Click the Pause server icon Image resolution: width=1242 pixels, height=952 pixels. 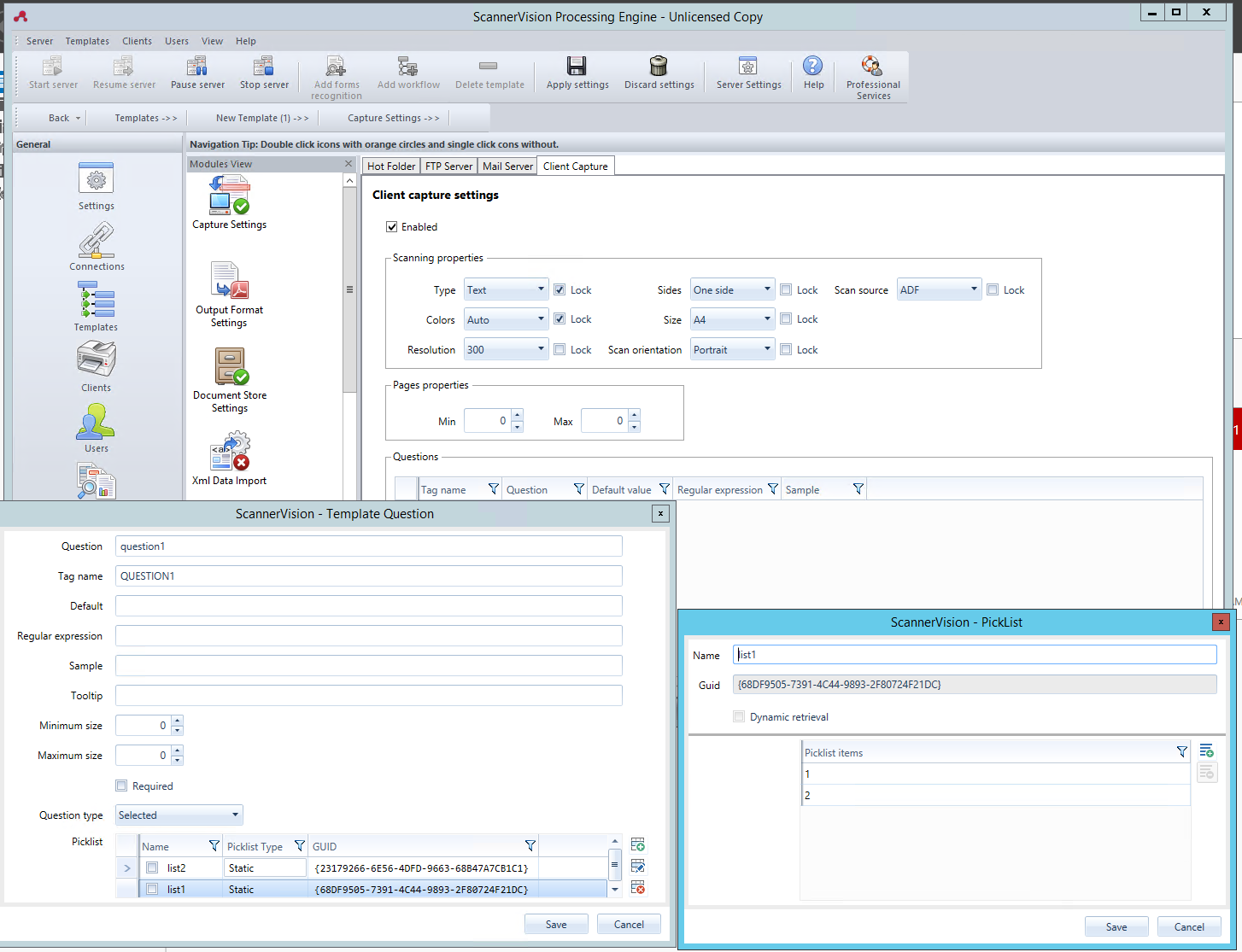(197, 67)
